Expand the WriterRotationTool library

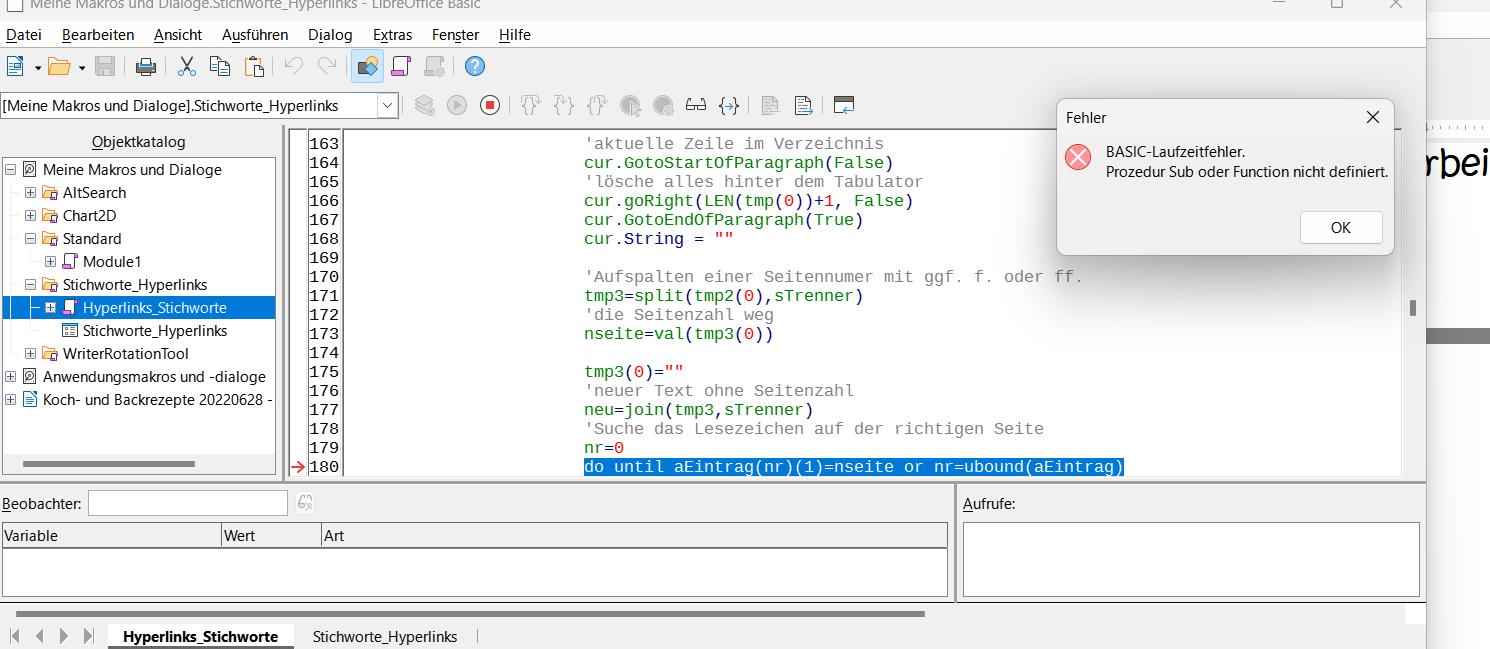tap(30, 354)
